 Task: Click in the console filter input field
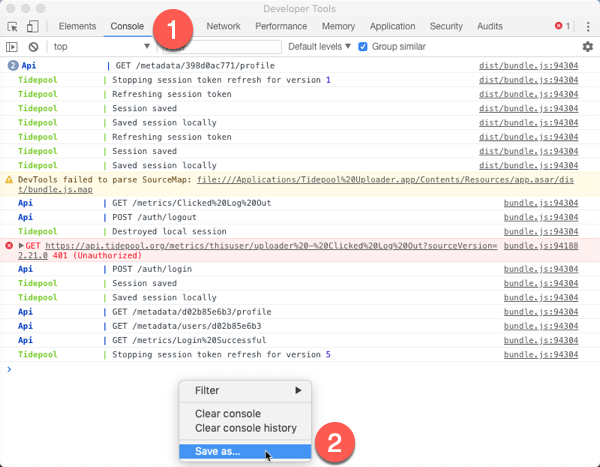tap(222, 47)
